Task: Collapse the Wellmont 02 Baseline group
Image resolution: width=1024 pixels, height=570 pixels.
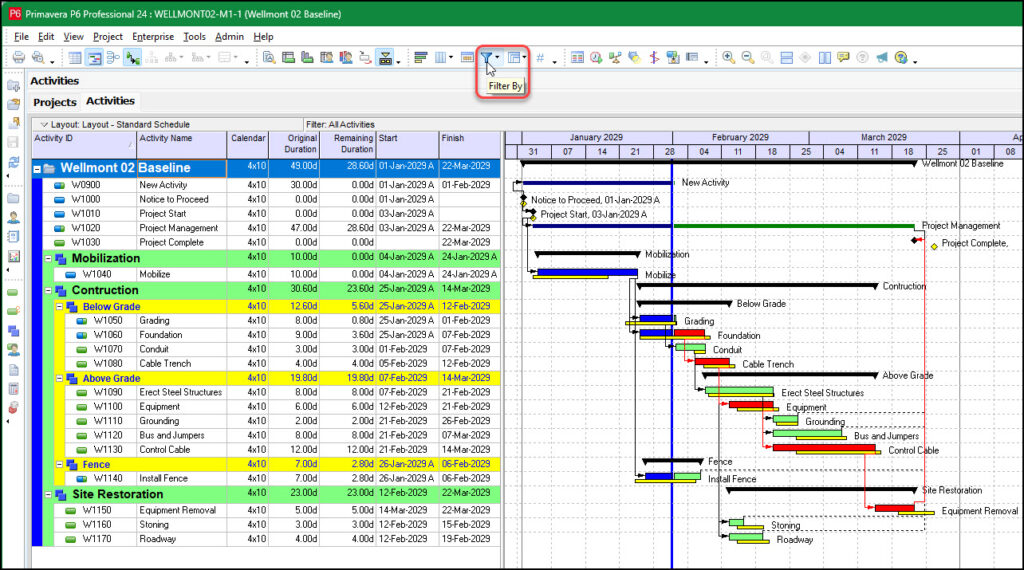Action: [x=37, y=168]
